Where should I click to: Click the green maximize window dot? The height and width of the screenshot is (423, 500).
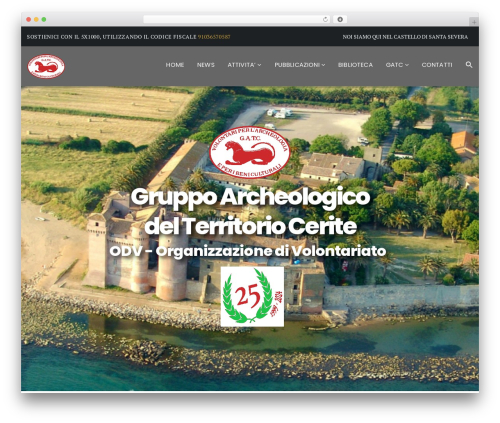click(44, 20)
